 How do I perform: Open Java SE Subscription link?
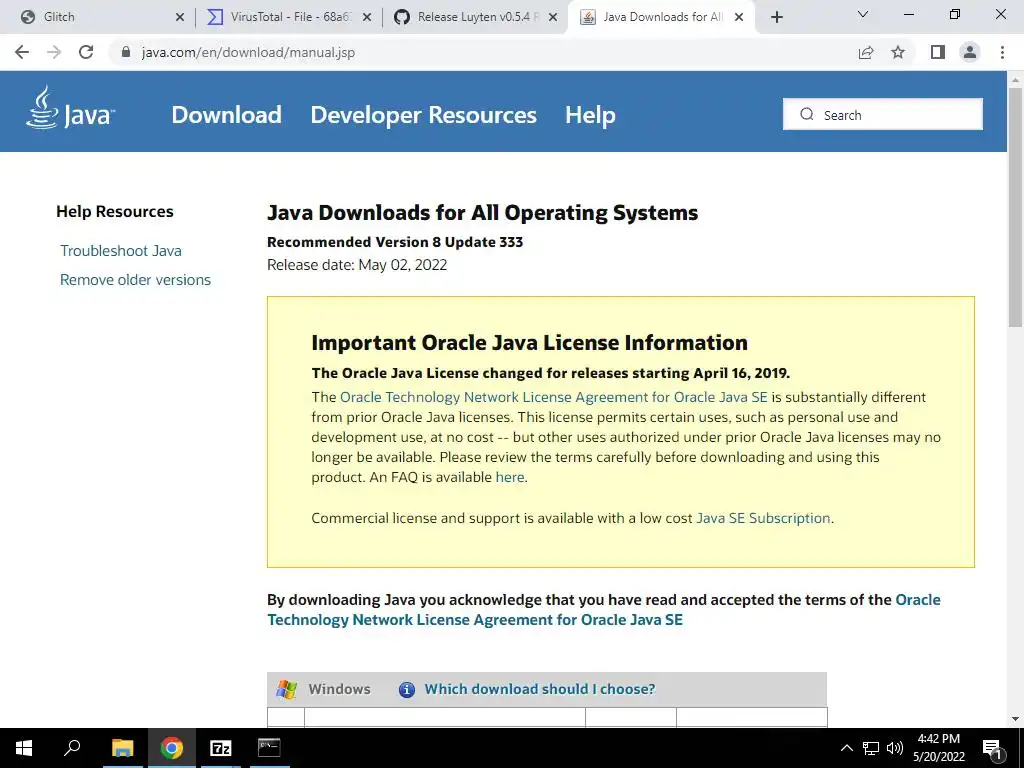(763, 518)
